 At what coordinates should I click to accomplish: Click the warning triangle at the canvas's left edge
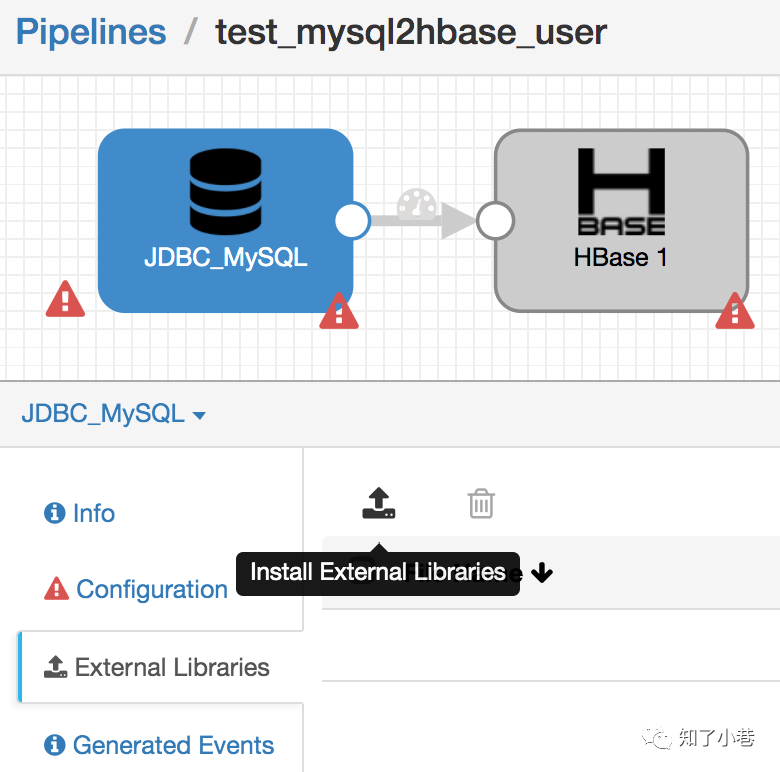[x=65, y=298]
